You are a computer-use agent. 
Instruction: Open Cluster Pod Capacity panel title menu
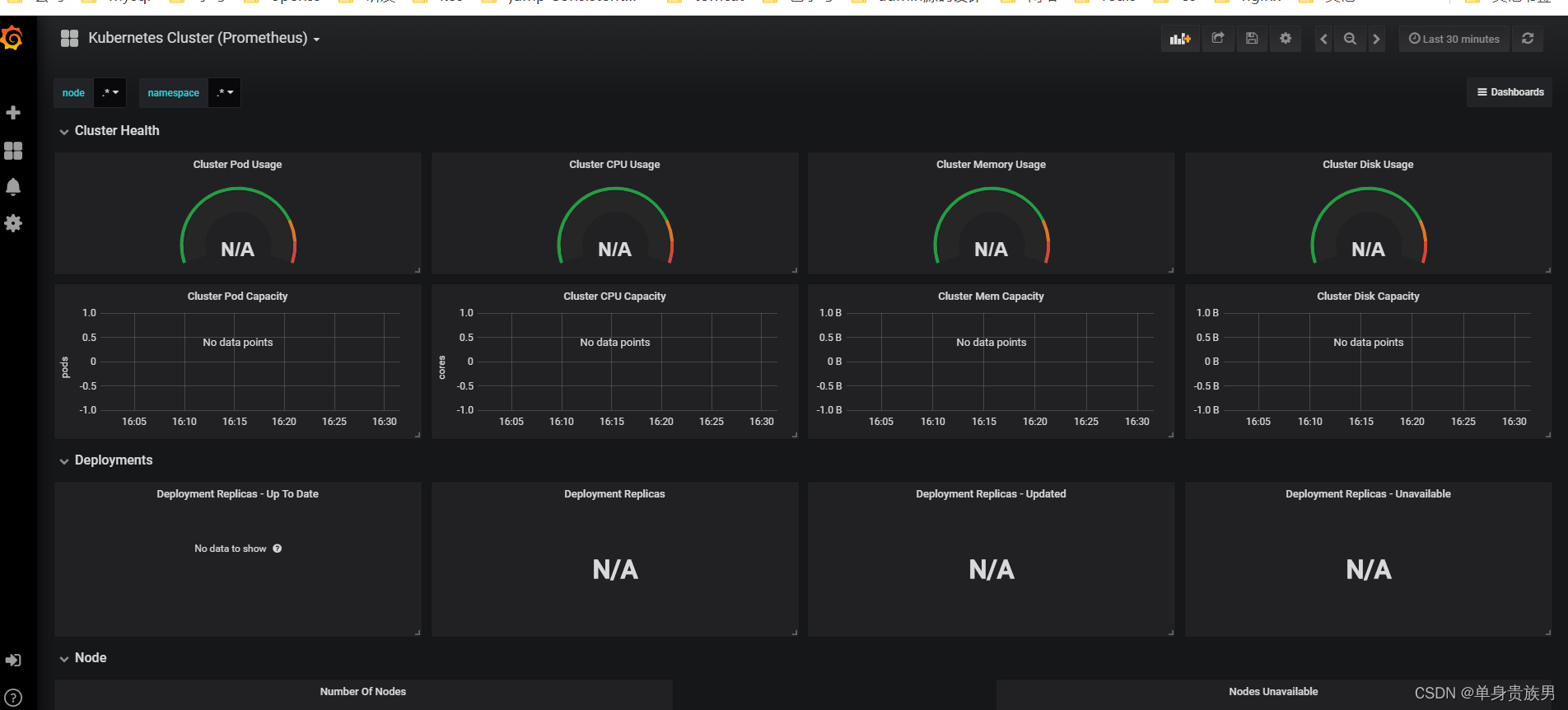coord(237,297)
